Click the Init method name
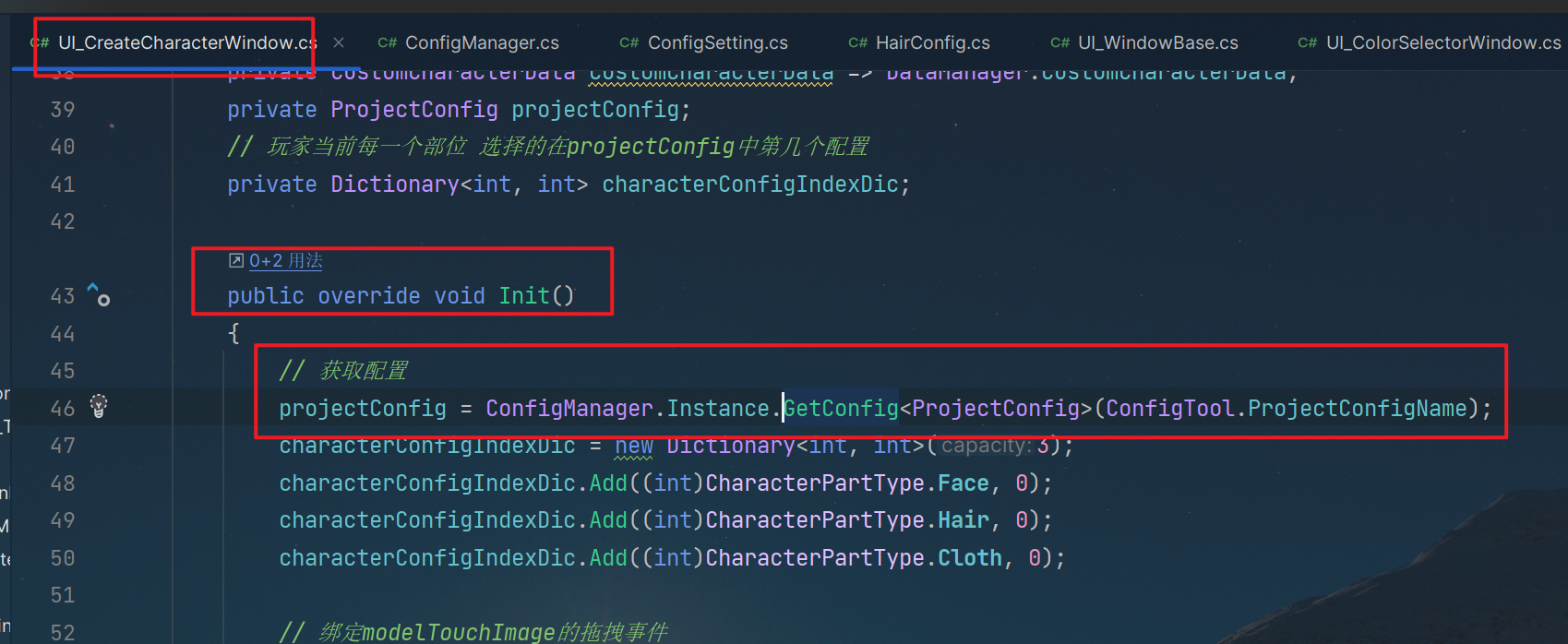This screenshot has height=644, width=1568. click(524, 296)
